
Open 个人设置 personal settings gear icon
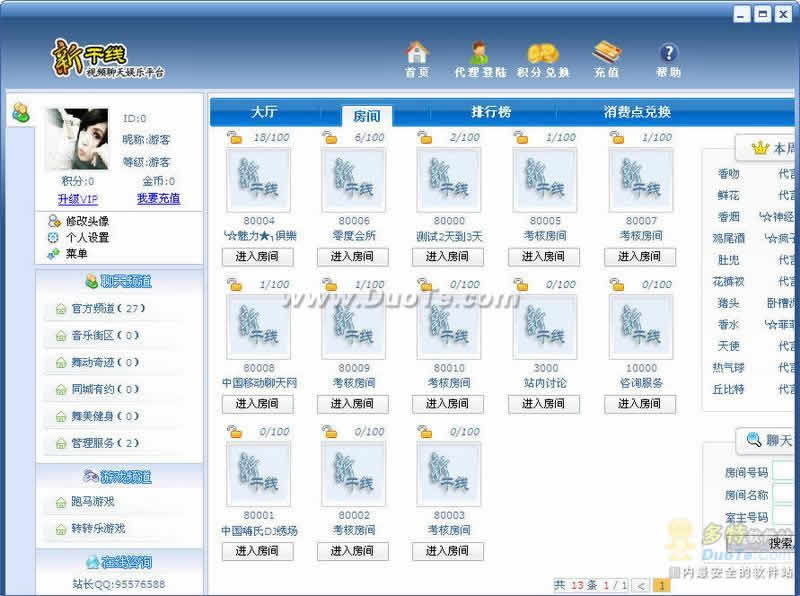click(54, 238)
